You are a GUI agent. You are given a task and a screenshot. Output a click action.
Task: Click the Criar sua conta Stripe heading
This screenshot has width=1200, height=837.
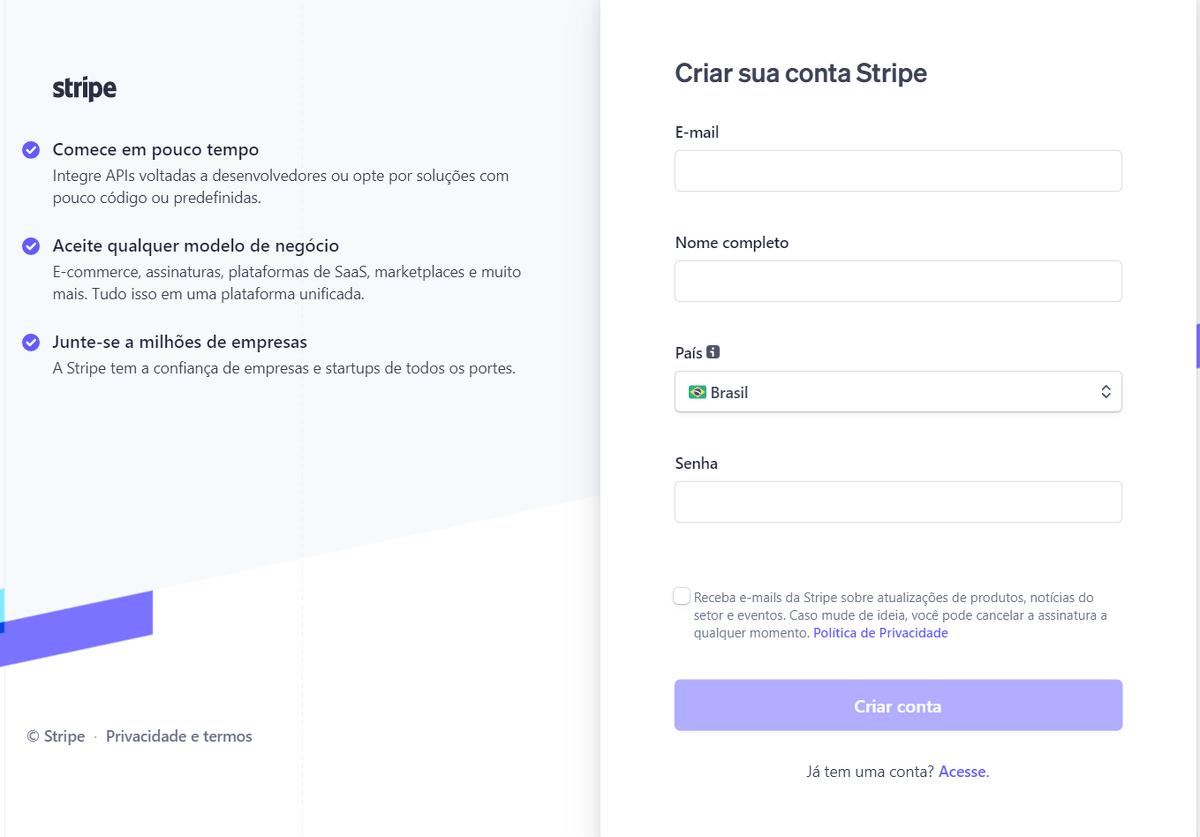point(800,73)
